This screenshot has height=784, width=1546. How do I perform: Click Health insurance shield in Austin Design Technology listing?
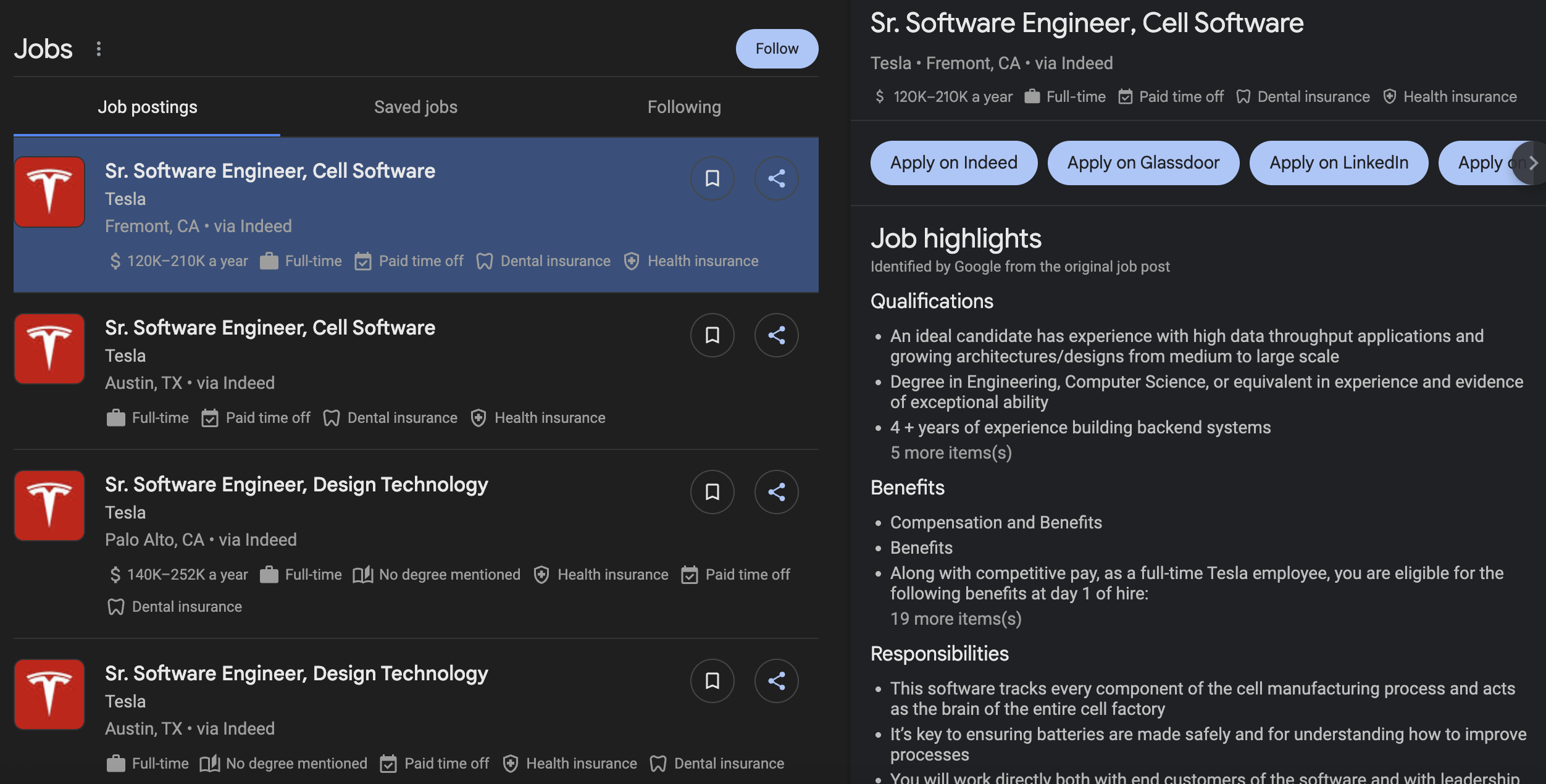click(x=511, y=764)
